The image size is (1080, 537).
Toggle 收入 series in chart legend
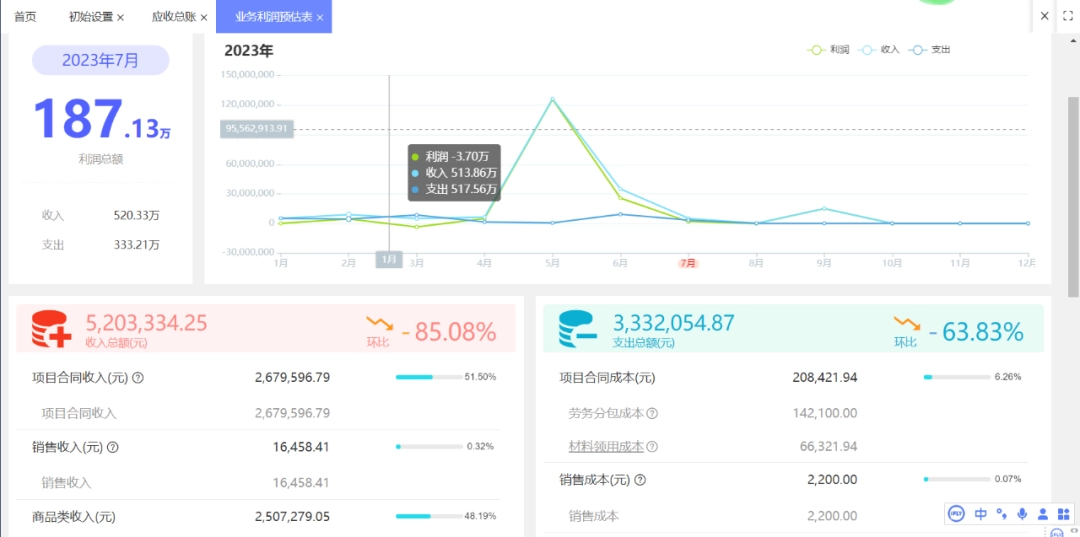click(x=879, y=50)
